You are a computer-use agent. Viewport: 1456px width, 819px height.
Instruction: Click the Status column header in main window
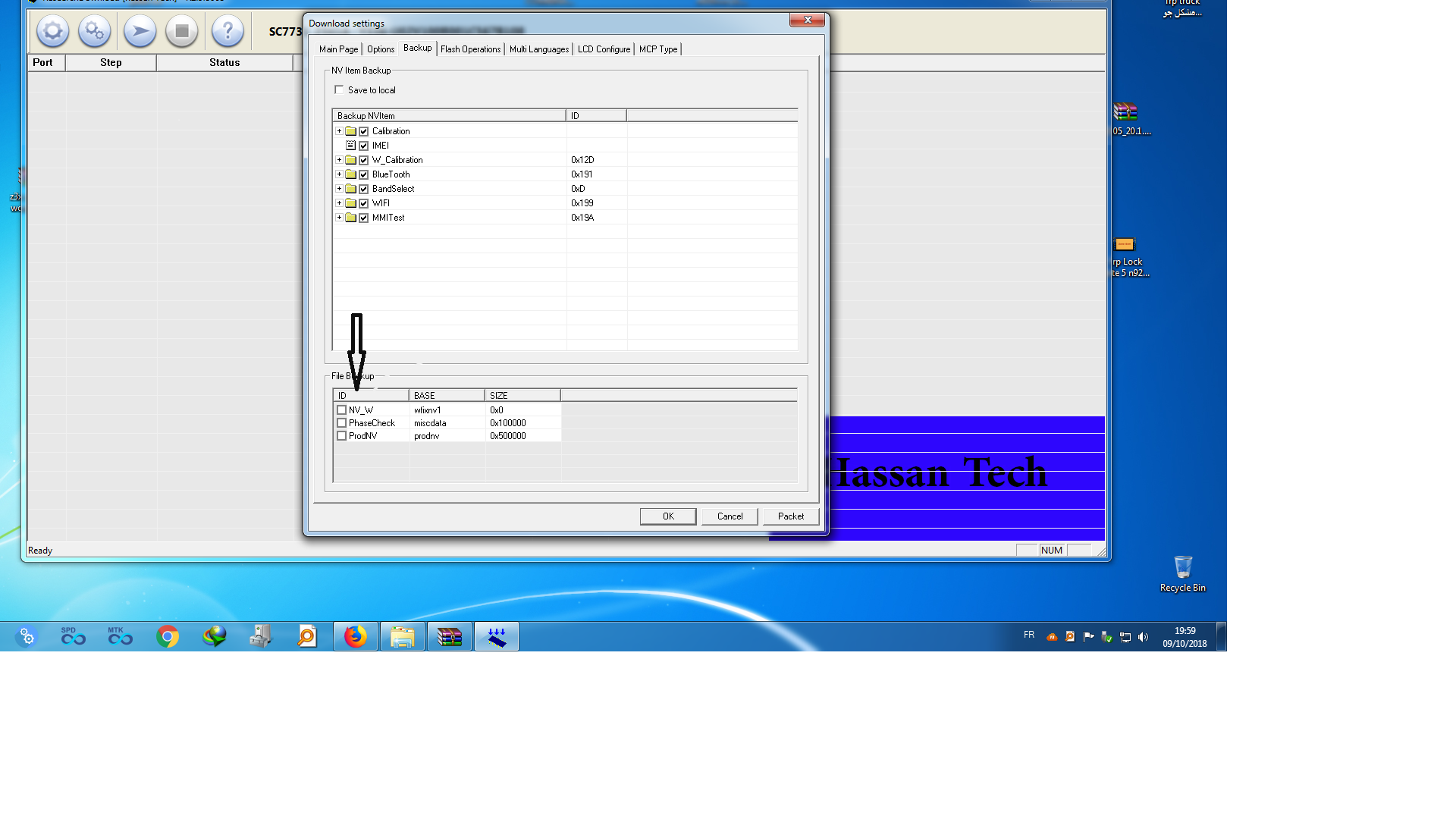(224, 63)
